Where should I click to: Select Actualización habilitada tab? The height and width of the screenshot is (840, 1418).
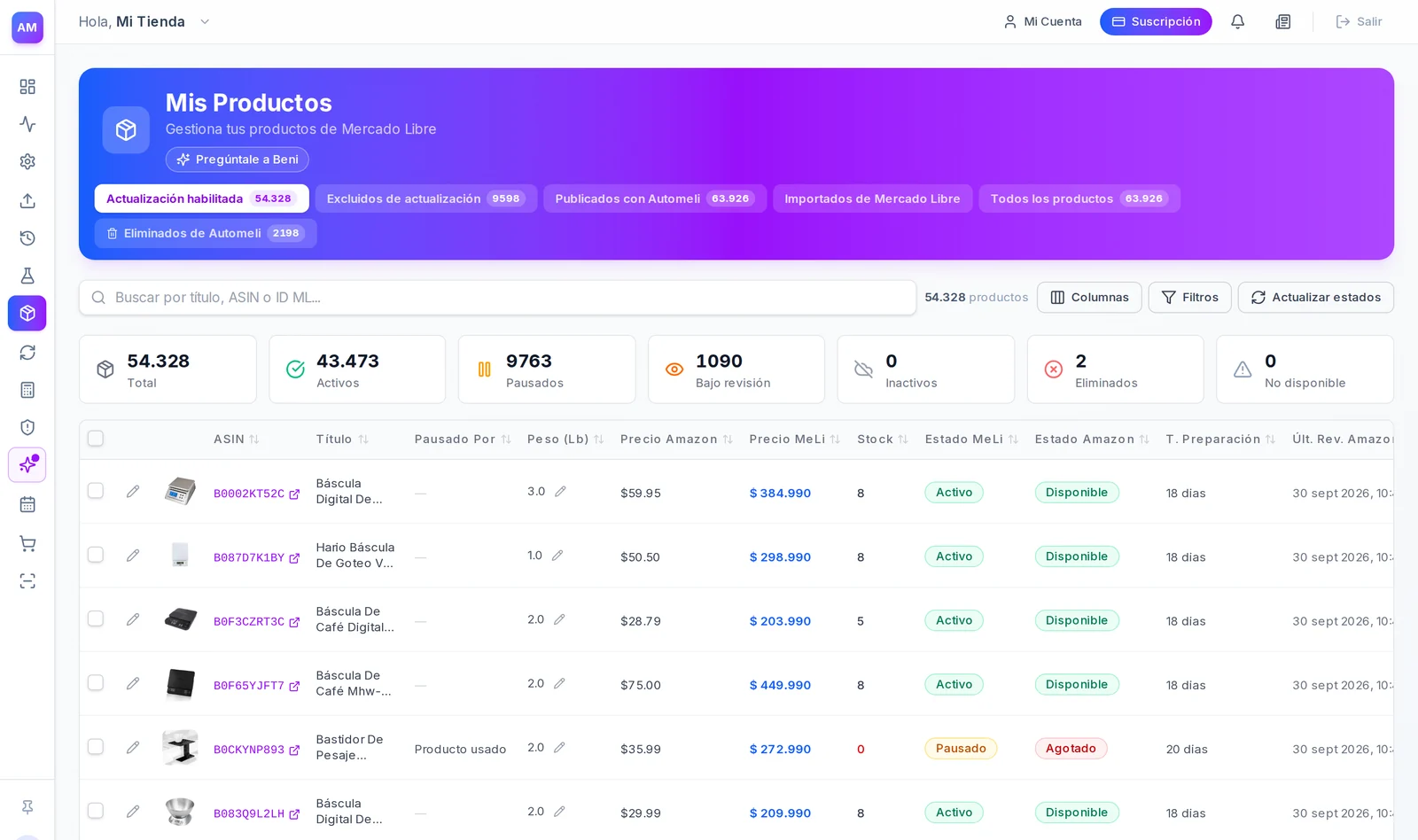click(202, 198)
